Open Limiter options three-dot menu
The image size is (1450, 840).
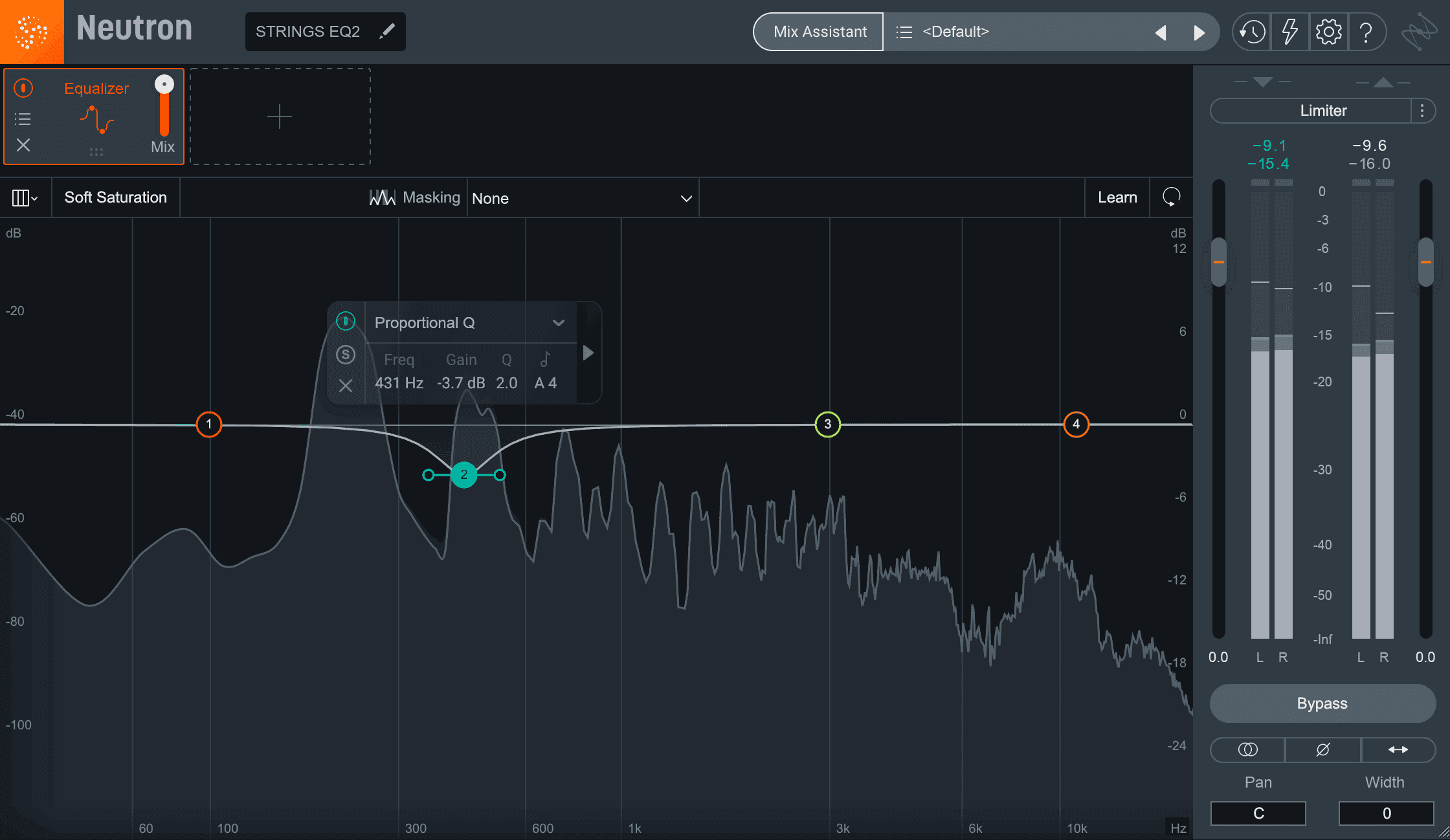tap(1422, 111)
